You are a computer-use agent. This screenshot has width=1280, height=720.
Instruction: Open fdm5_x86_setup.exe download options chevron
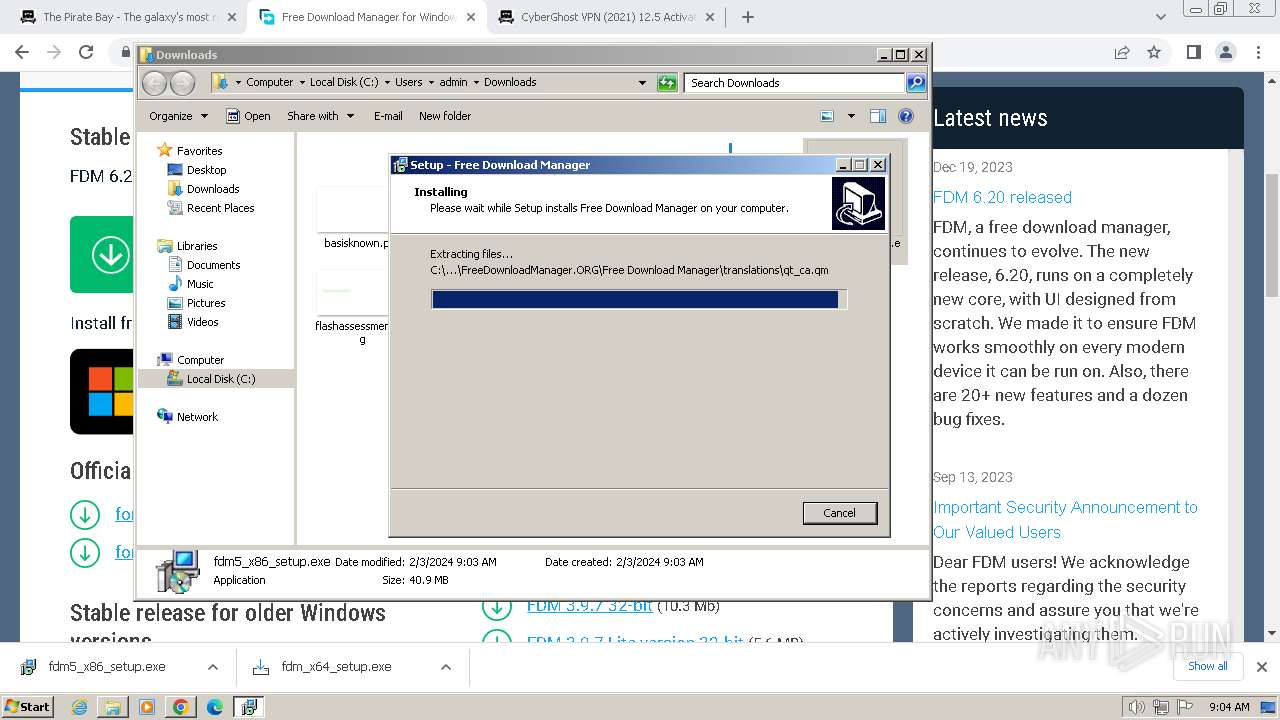[x=212, y=667]
